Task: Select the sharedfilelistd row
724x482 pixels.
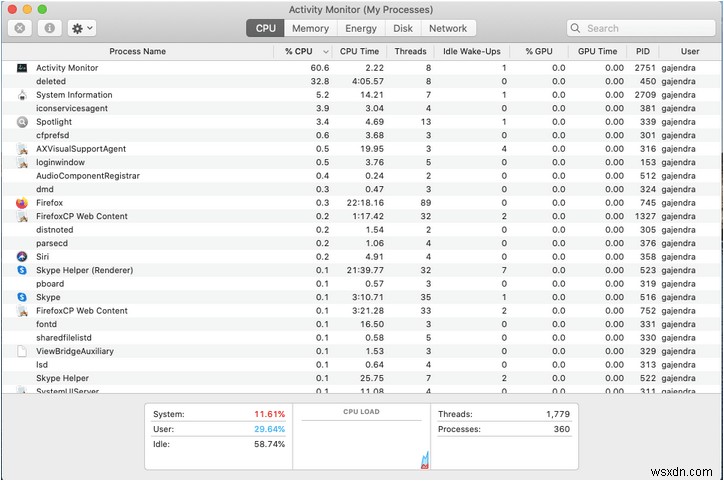Action: tap(362, 338)
